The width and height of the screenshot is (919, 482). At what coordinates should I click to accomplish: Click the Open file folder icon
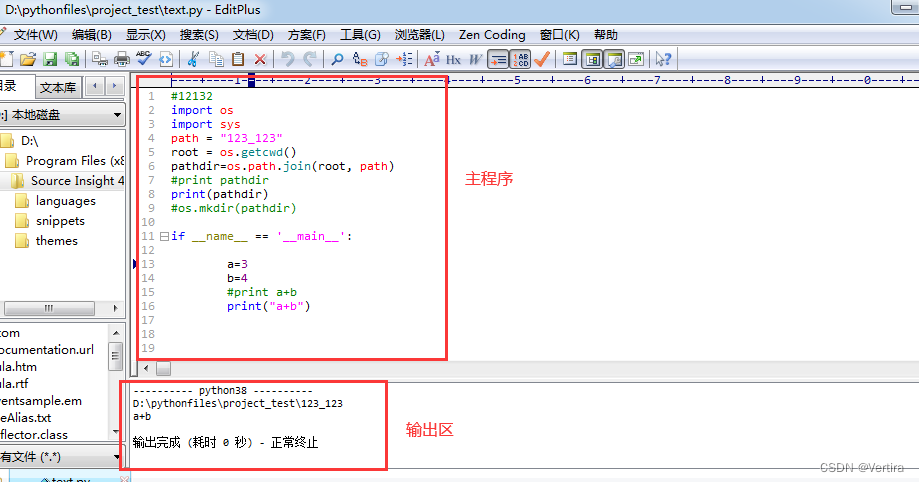point(28,59)
